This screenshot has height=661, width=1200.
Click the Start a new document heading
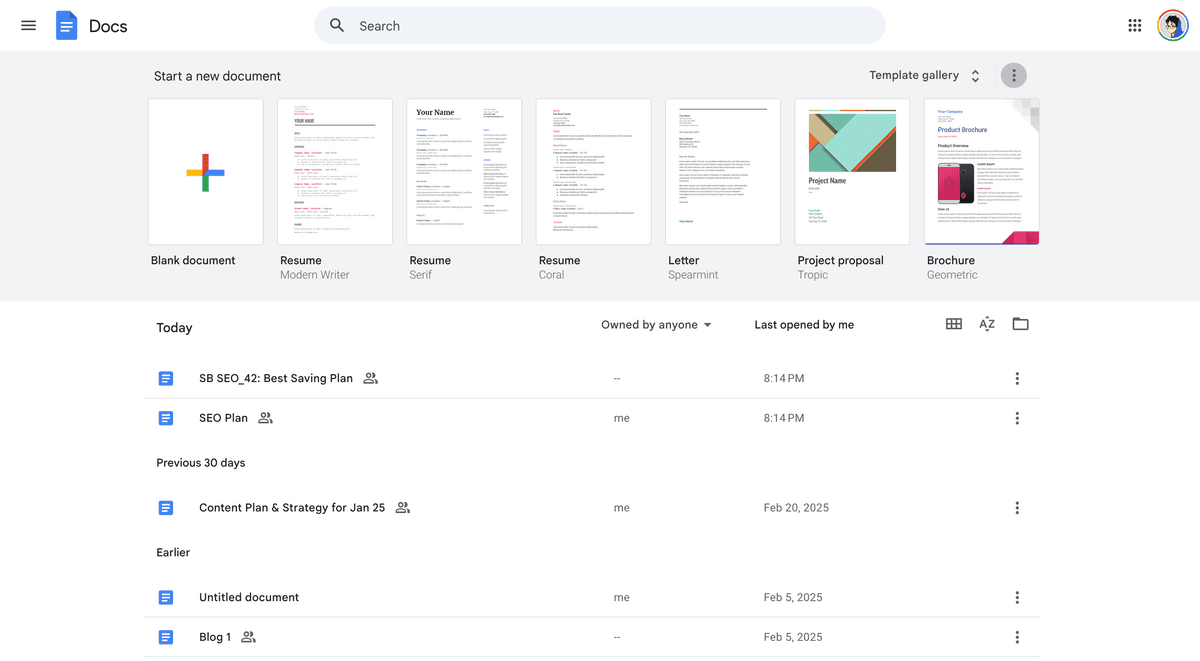[217, 76]
